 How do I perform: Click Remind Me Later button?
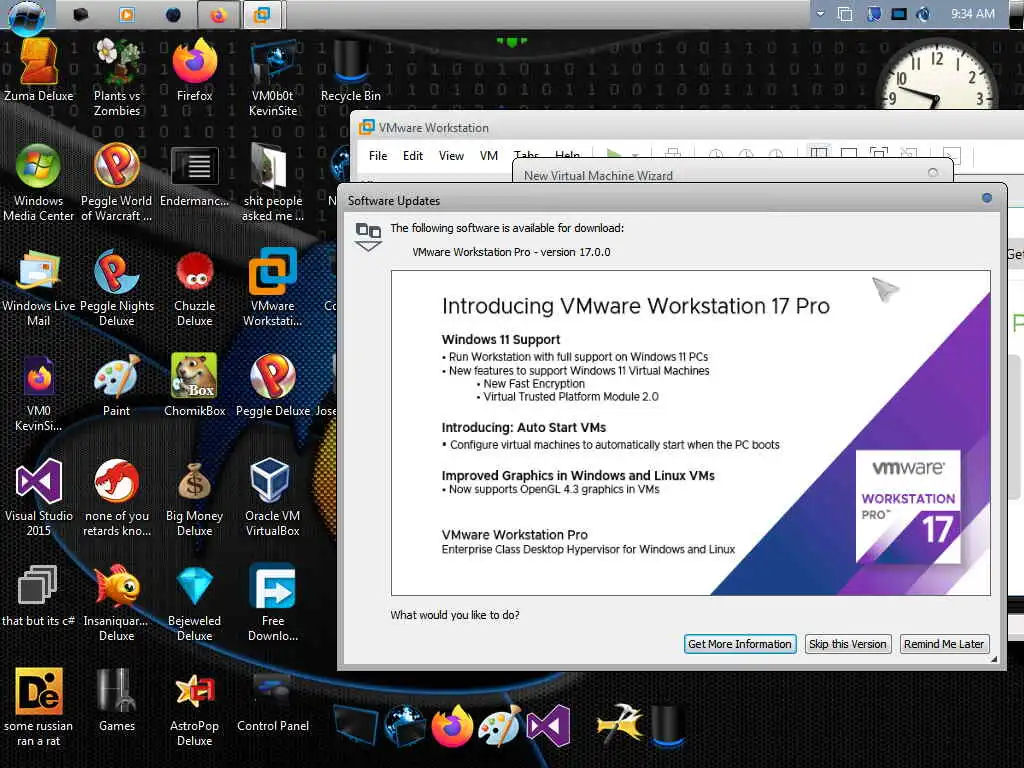pyautogui.click(x=944, y=644)
